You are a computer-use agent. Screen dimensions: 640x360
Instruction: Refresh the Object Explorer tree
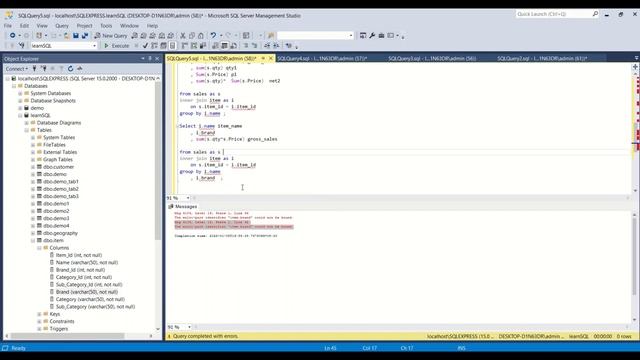click(x=70, y=69)
